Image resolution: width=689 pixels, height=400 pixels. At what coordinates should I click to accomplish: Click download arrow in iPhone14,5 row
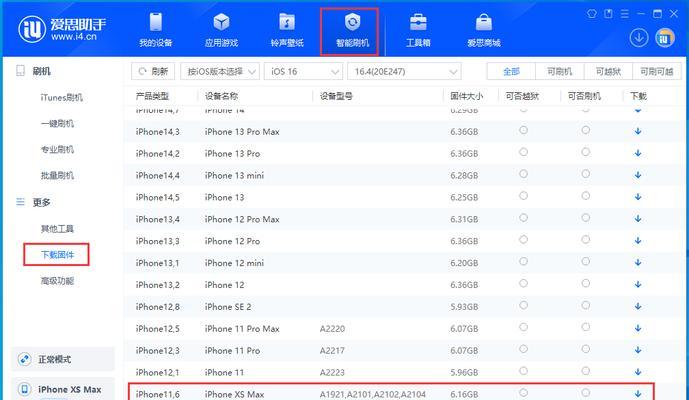click(638, 197)
